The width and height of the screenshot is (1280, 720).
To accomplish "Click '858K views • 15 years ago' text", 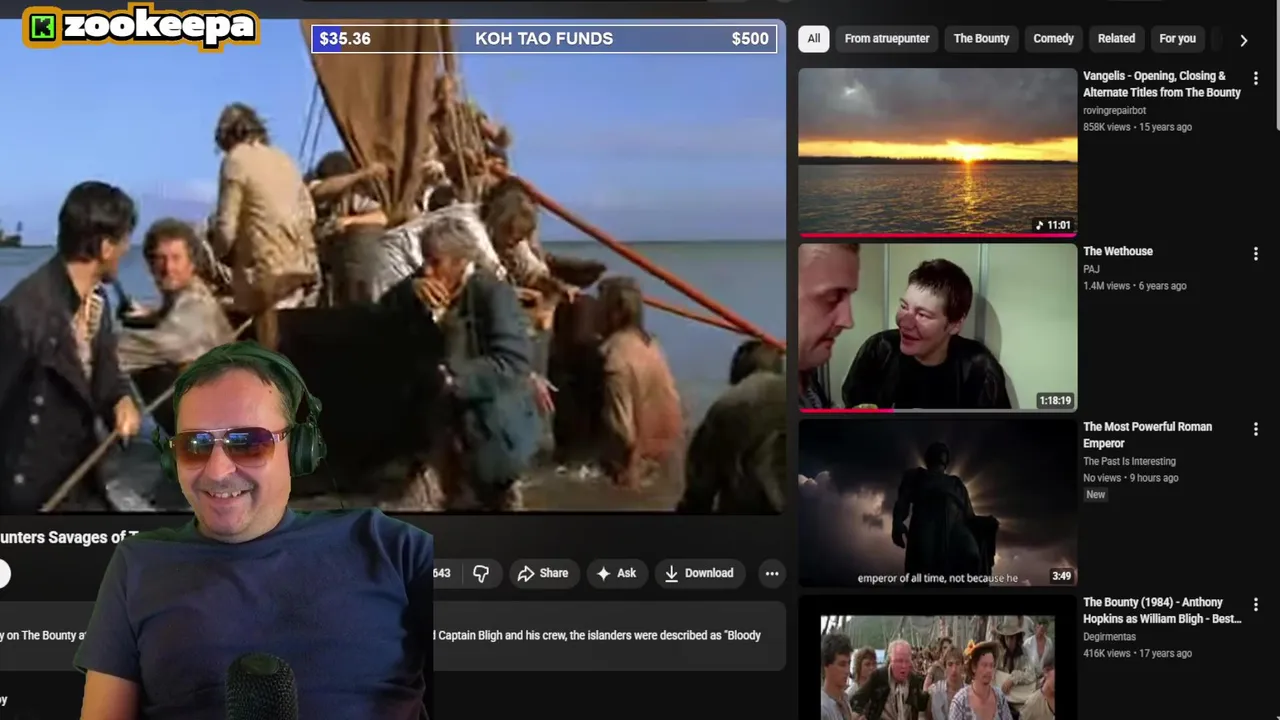I will tap(1137, 127).
